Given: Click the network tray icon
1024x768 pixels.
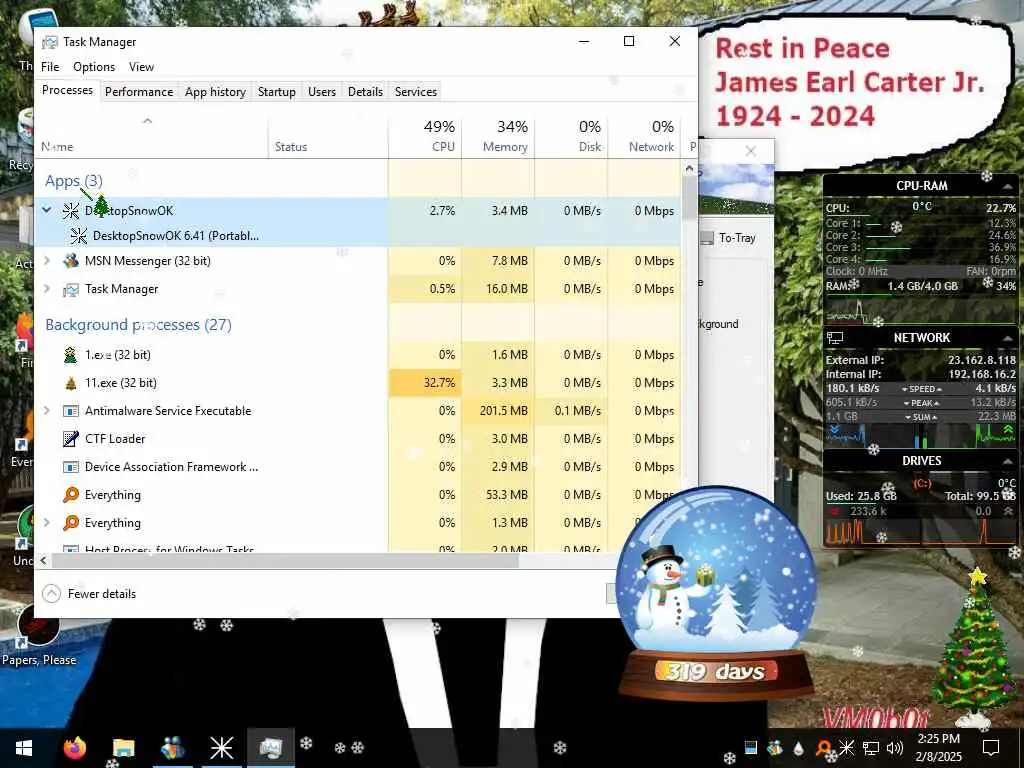Looking at the screenshot, I should click(x=871, y=748).
